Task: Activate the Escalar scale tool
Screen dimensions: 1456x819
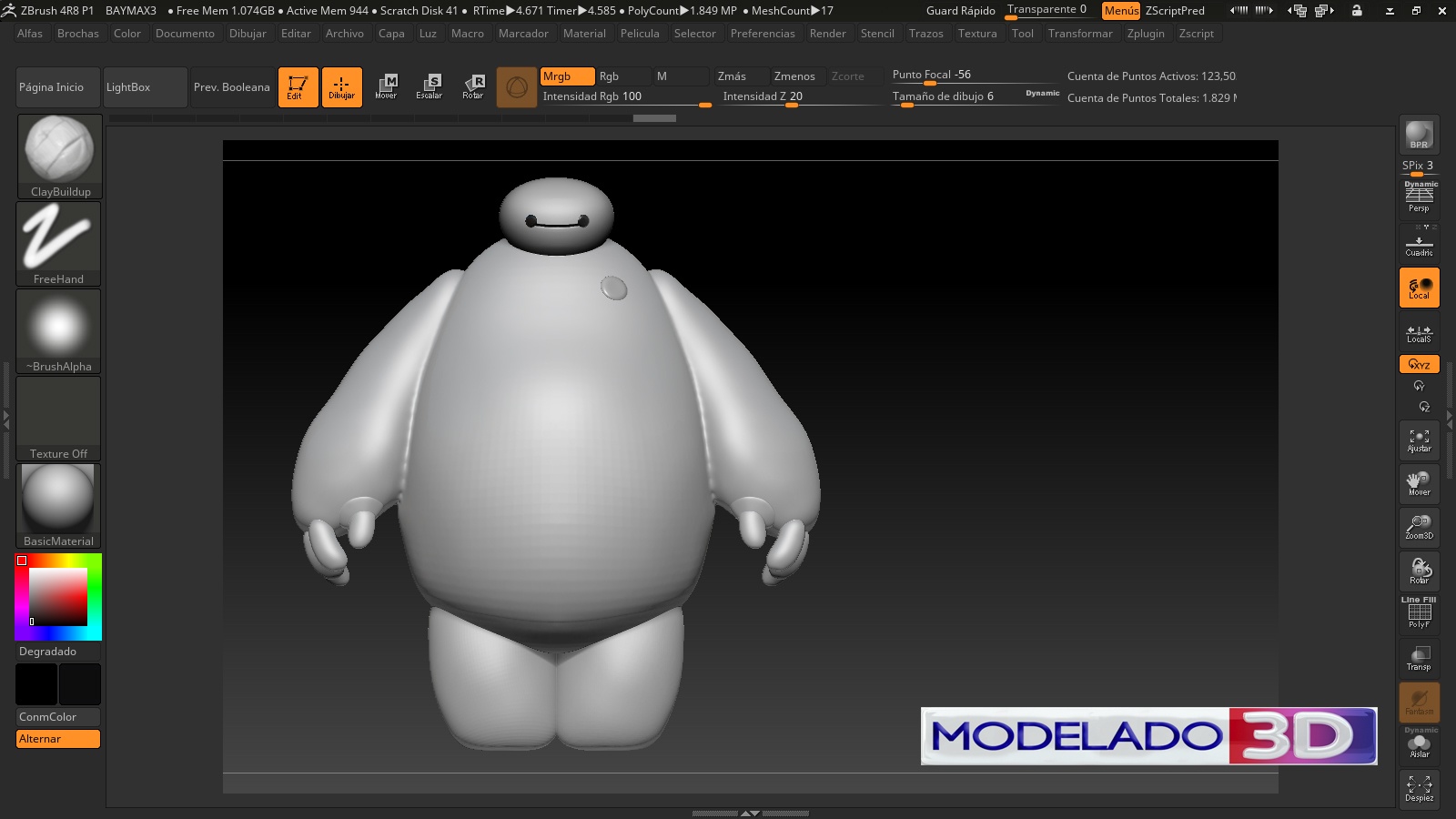Action: click(x=430, y=87)
